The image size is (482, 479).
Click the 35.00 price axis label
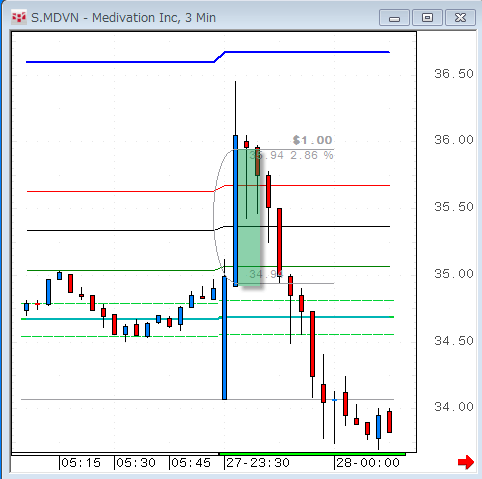coord(454,274)
